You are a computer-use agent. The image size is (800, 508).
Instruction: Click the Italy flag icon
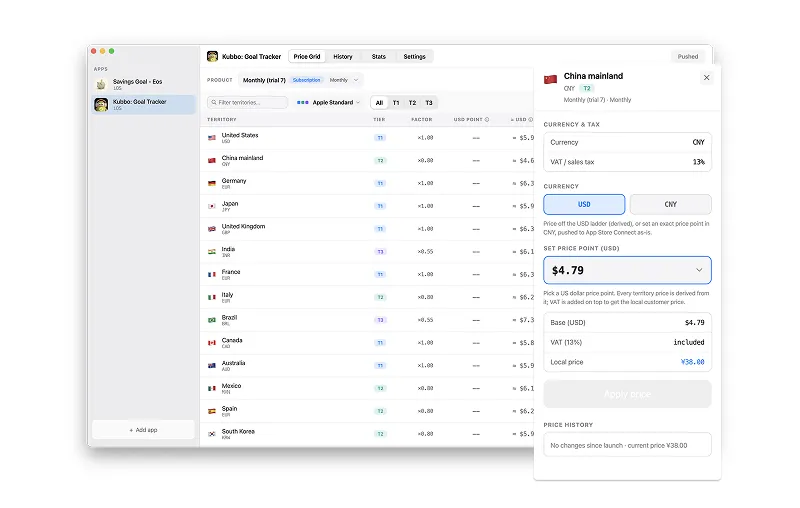212,297
